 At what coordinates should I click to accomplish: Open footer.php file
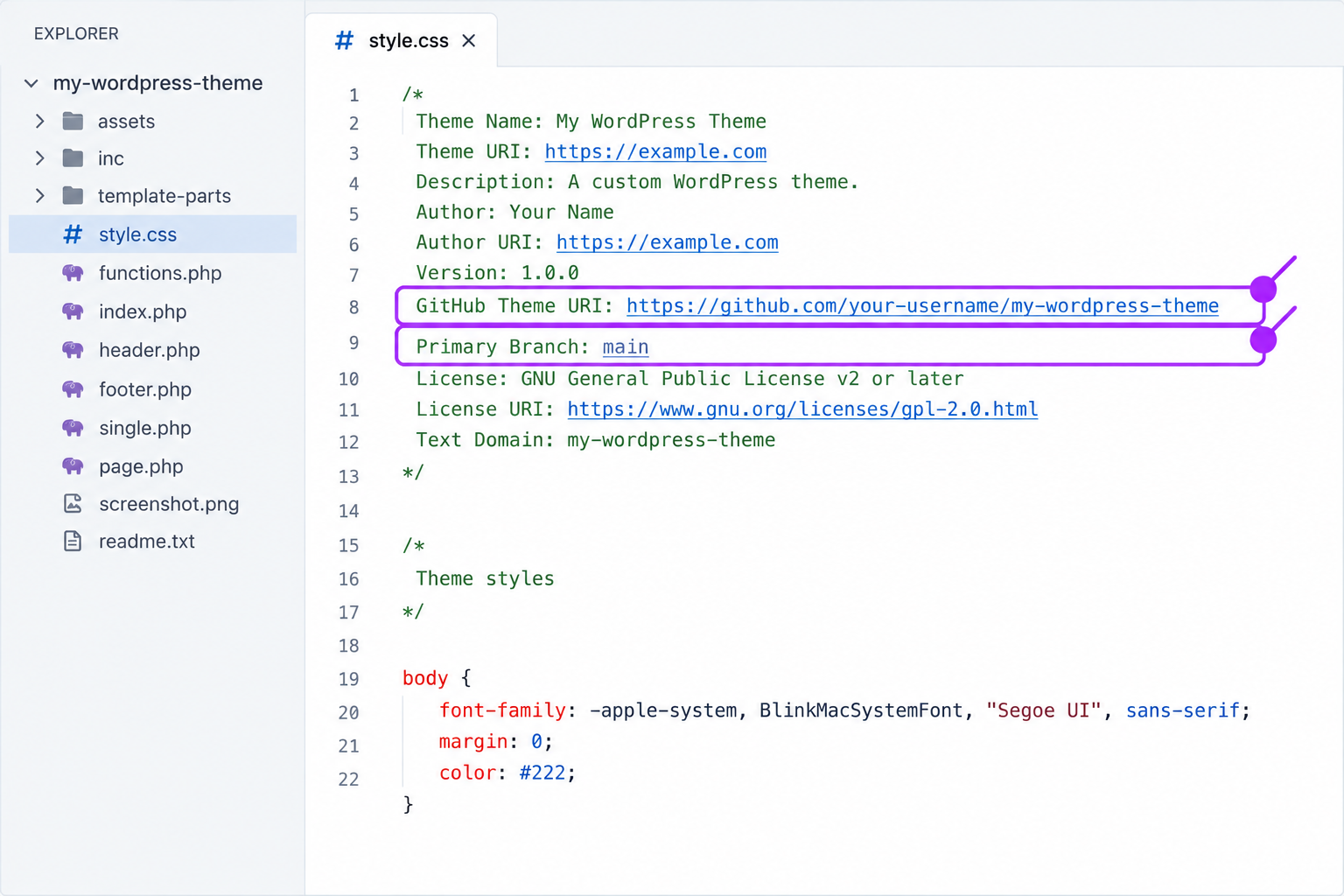coord(145,389)
